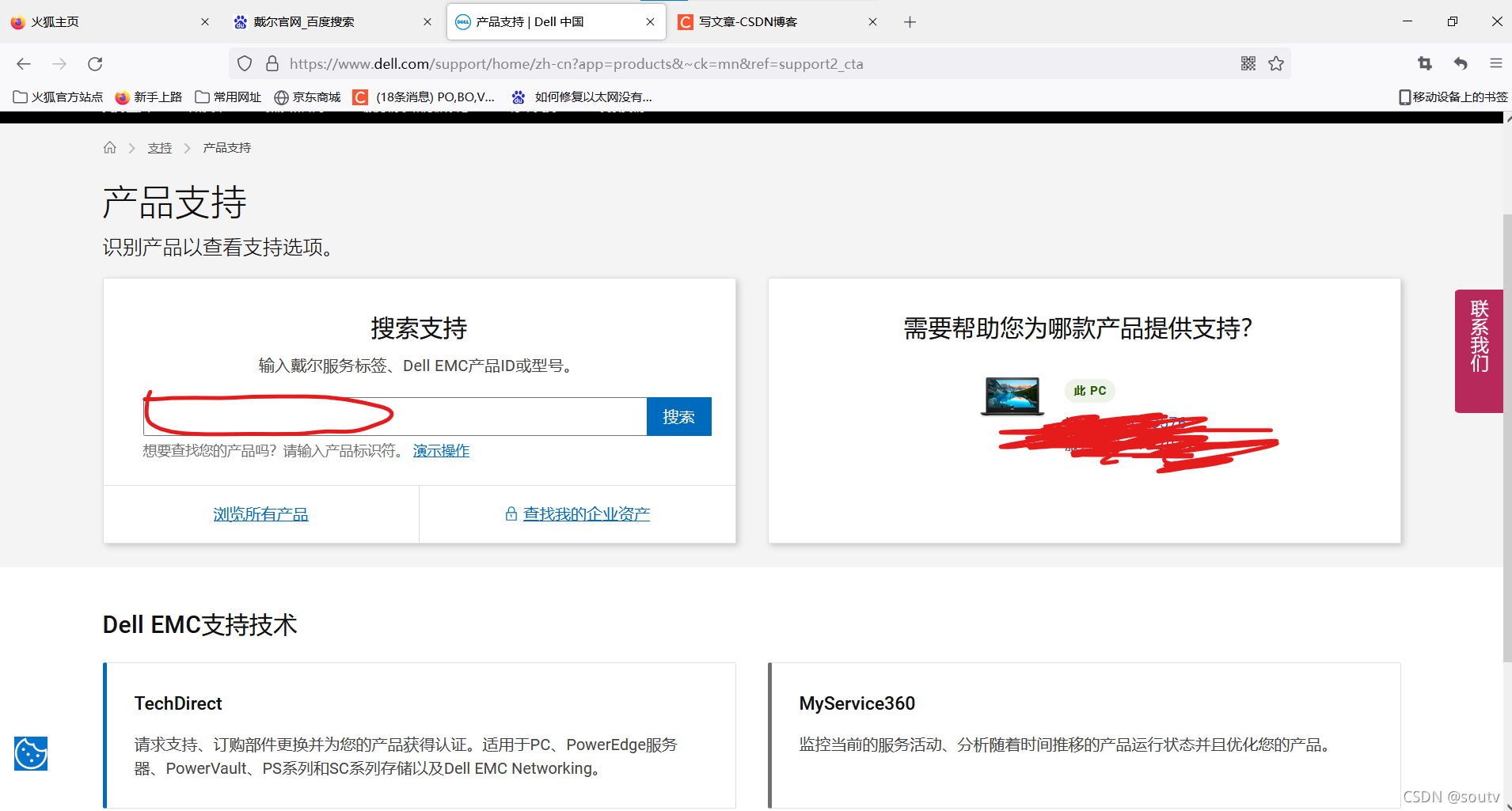This screenshot has width=1512, height=811.
Task: Click the Dell EMC支持技术 heading
Action: pyautogui.click(x=199, y=625)
